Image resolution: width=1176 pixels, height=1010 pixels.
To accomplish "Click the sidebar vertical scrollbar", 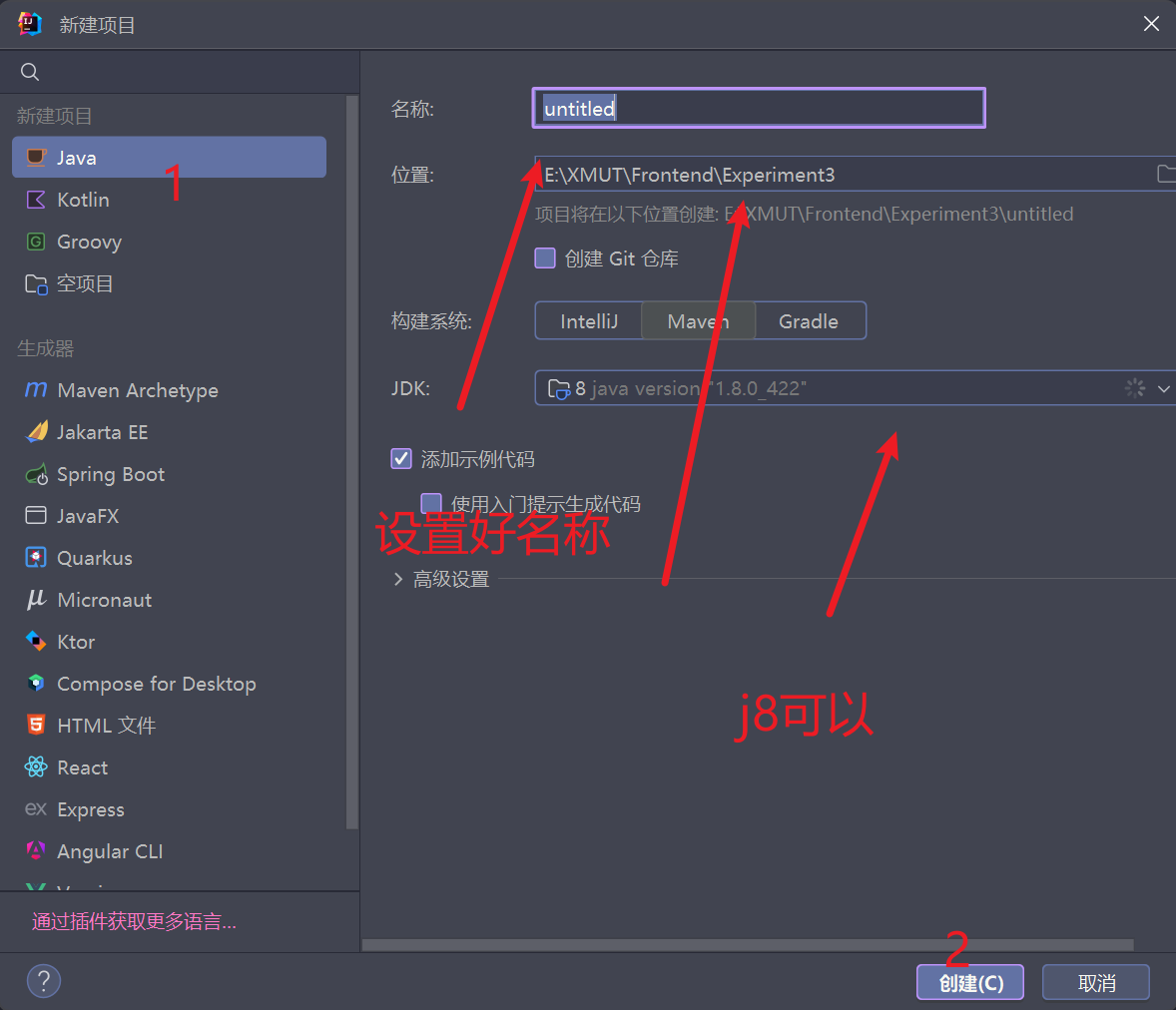I will [x=351, y=462].
